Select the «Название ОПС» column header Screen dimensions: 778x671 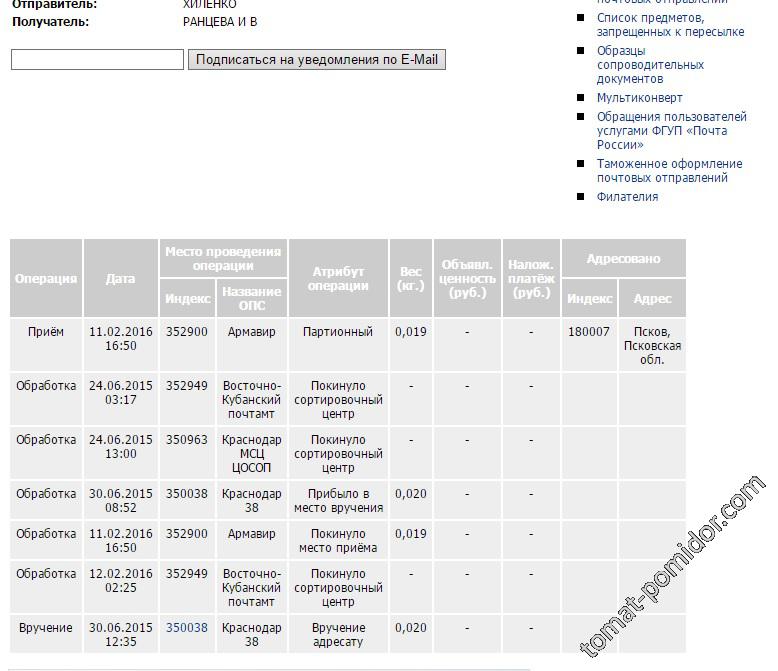251,299
